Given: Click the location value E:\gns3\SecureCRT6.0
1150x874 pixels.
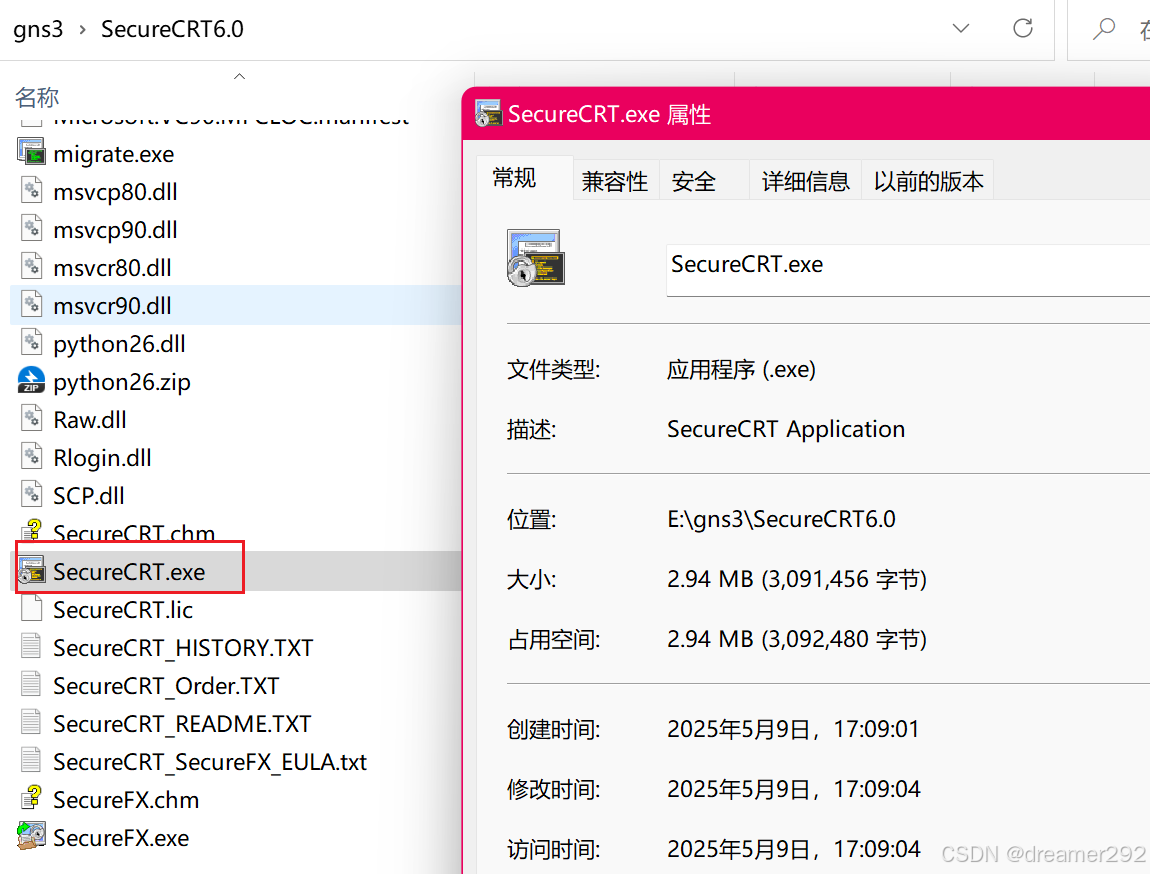Looking at the screenshot, I should 781,519.
